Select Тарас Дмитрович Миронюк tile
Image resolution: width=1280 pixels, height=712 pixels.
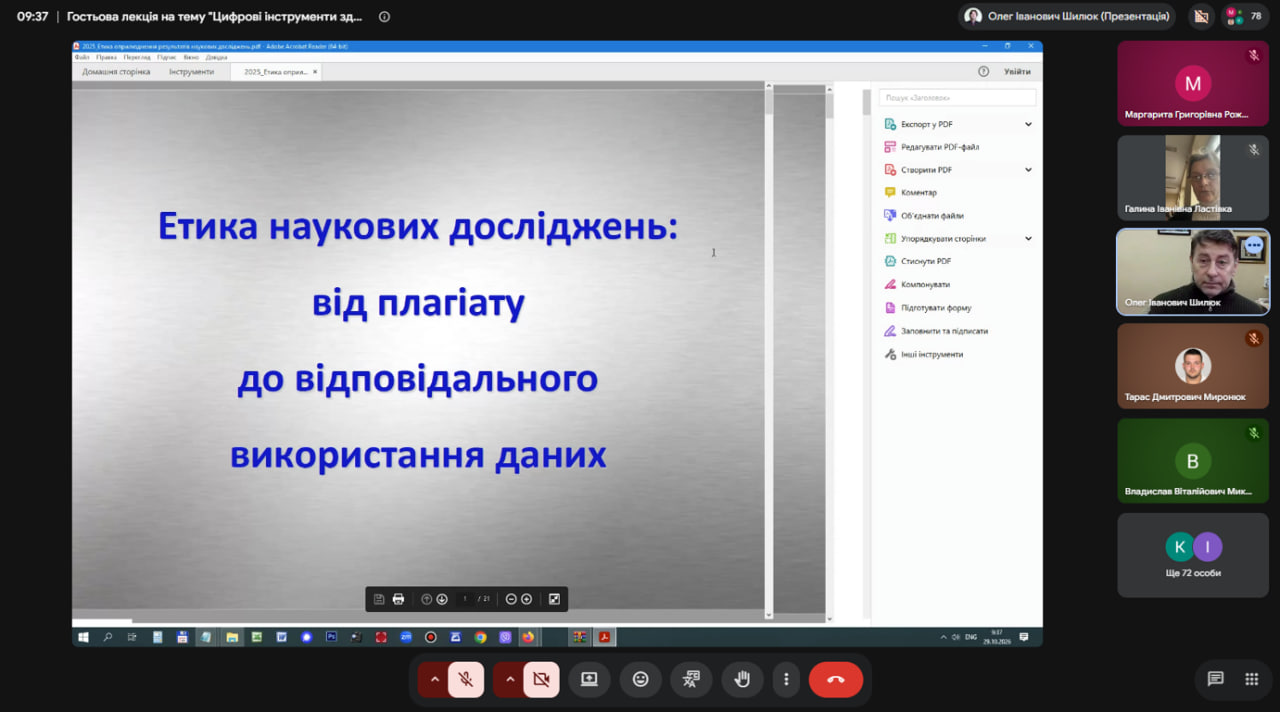[x=1193, y=365]
